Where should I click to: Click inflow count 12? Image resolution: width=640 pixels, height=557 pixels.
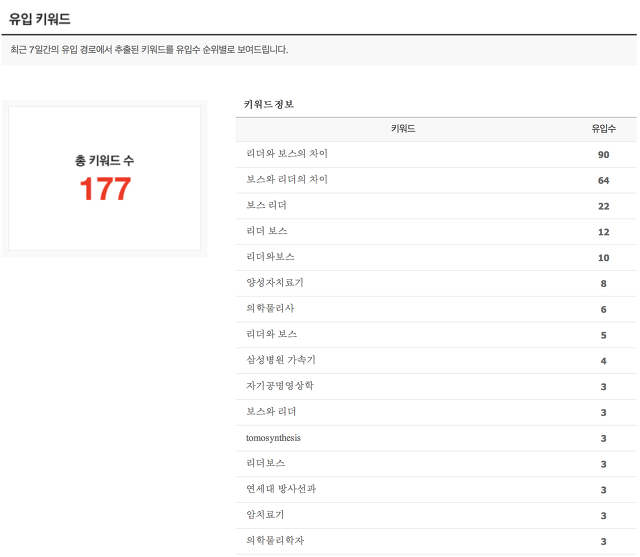[604, 232]
